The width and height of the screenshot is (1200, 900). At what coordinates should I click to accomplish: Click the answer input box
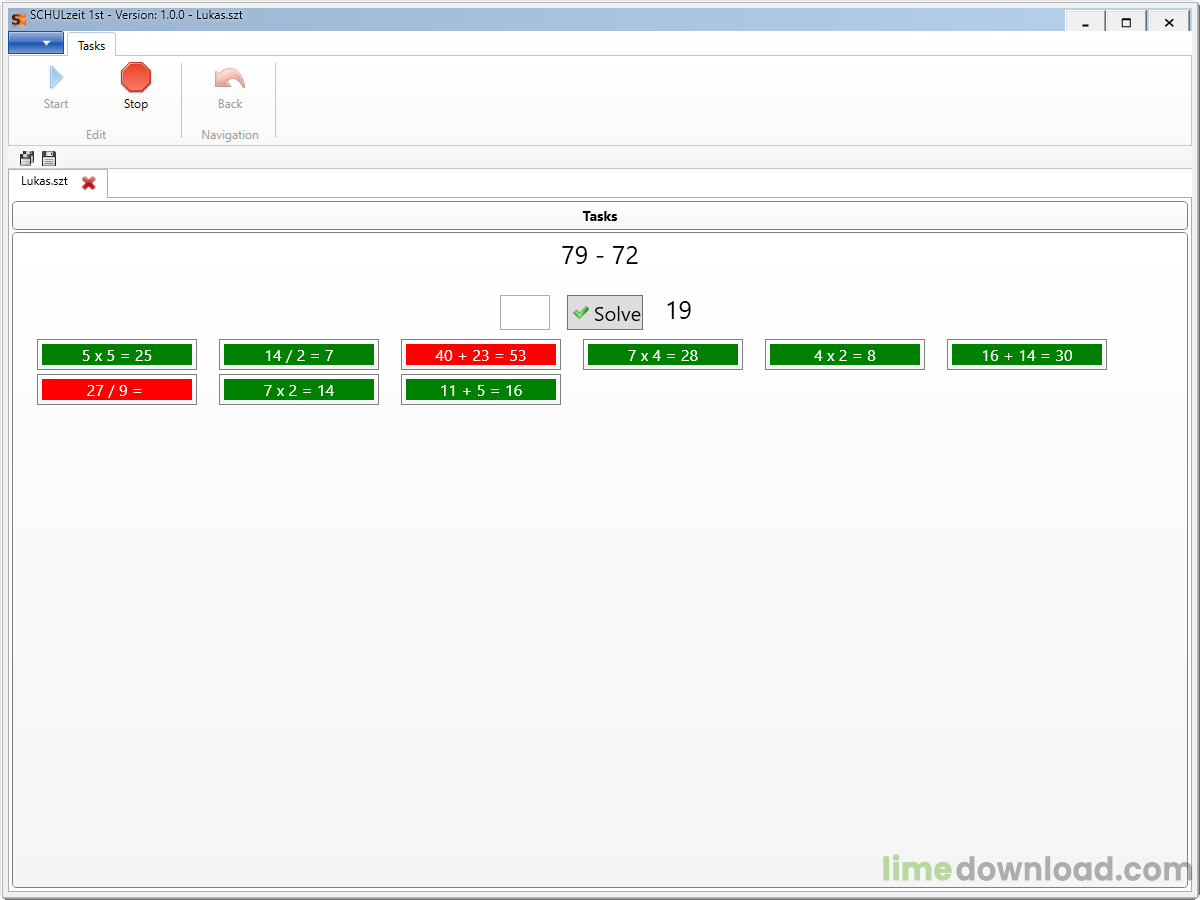click(525, 312)
